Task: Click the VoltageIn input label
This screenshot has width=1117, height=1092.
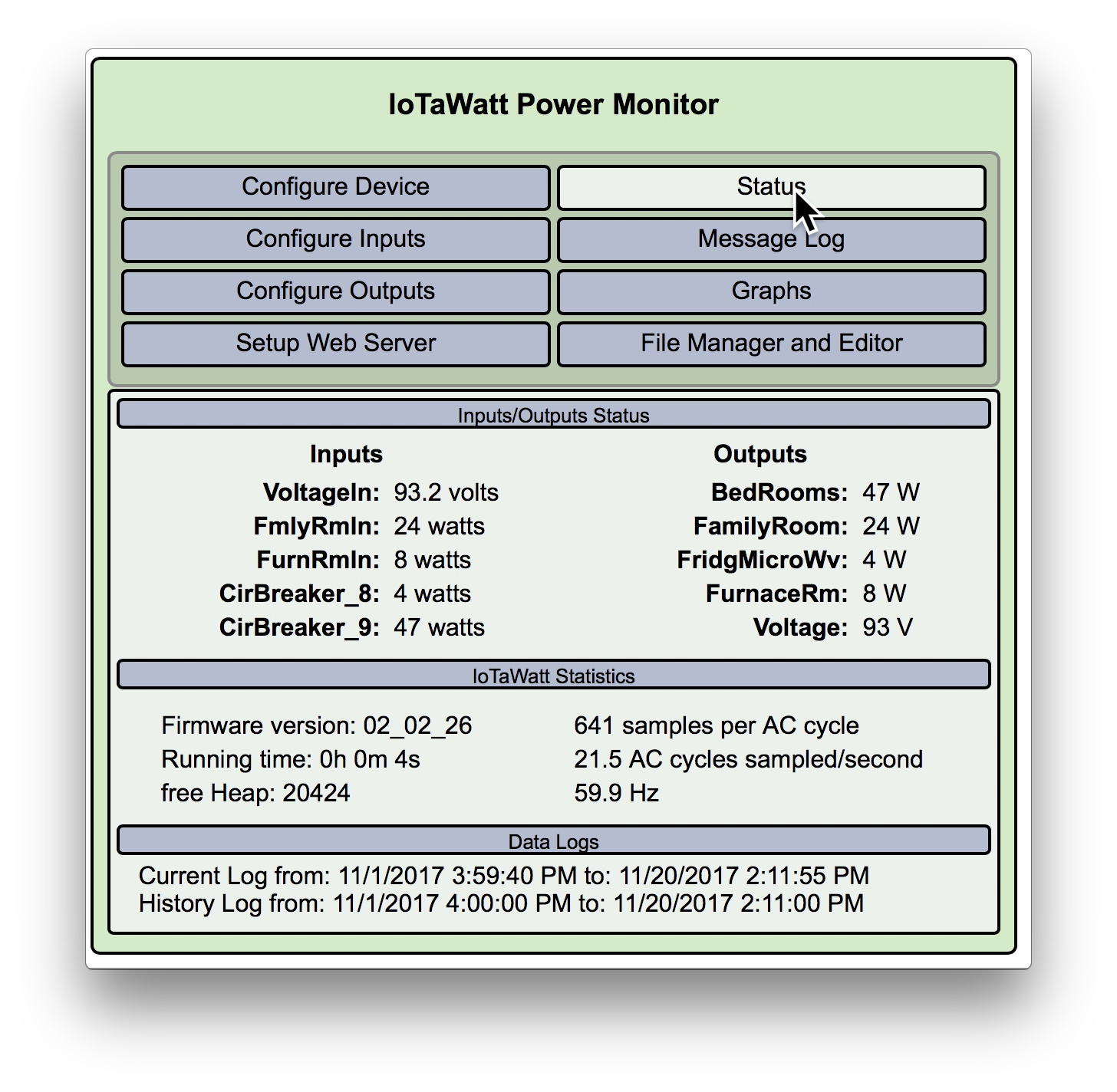Action: [321, 492]
